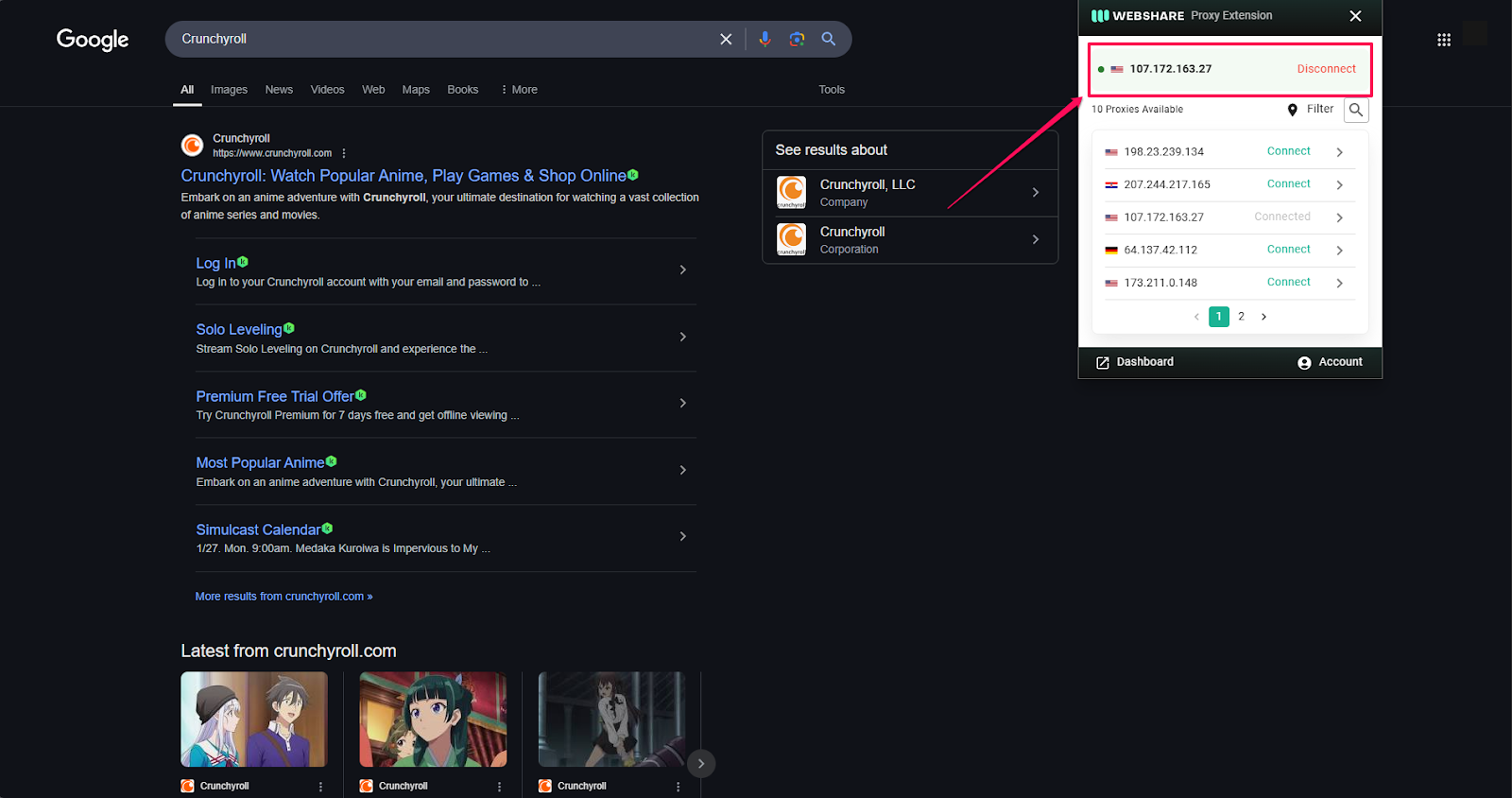Viewport: 1512px width, 798px height.
Task: Switch to the News tab
Action: pos(279,90)
